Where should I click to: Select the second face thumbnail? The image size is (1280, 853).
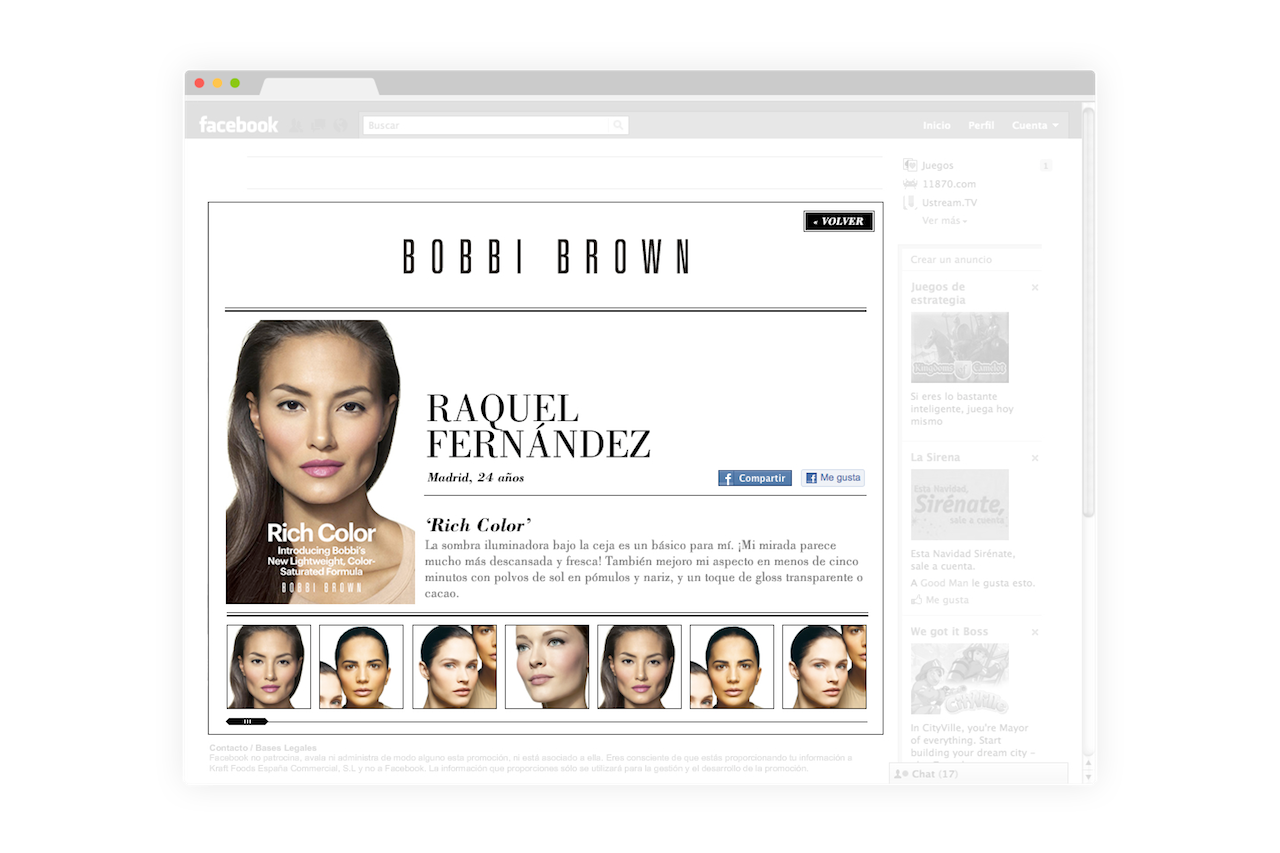click(361, 667)
